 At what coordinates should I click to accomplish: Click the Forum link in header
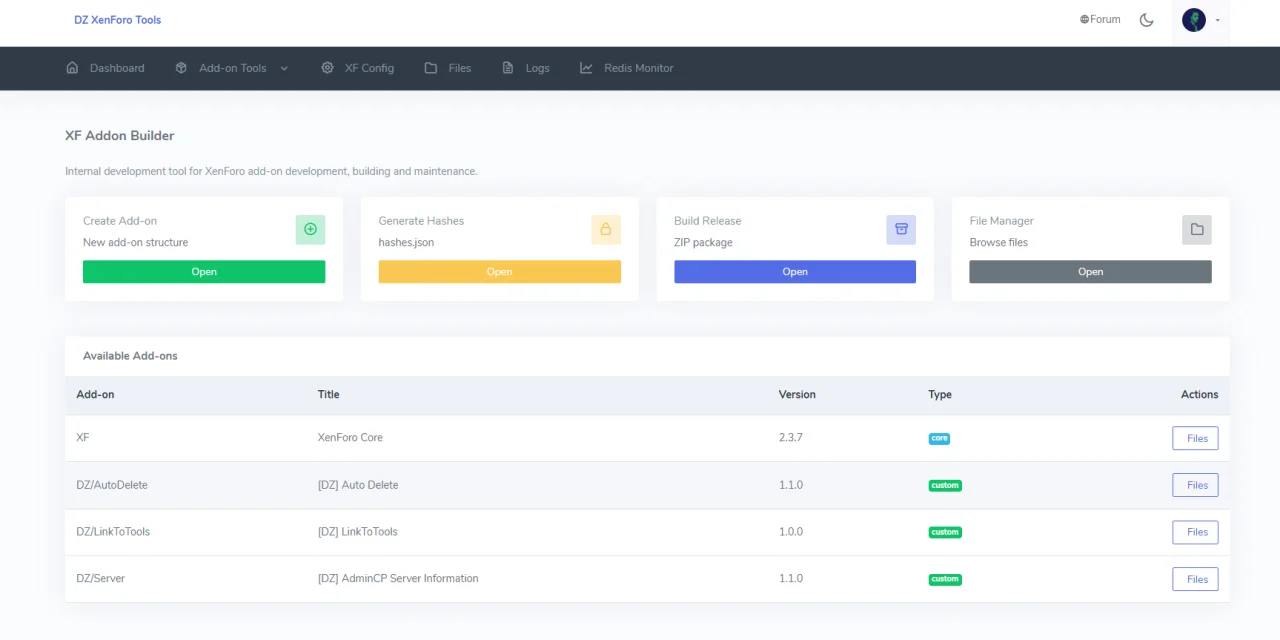coord(1100,19)
